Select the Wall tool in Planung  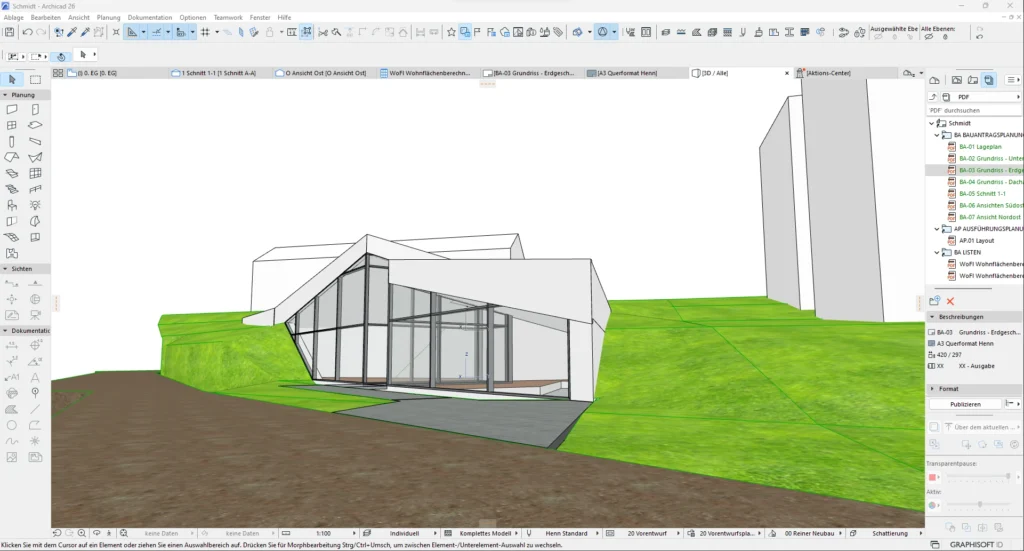point(12,110)
